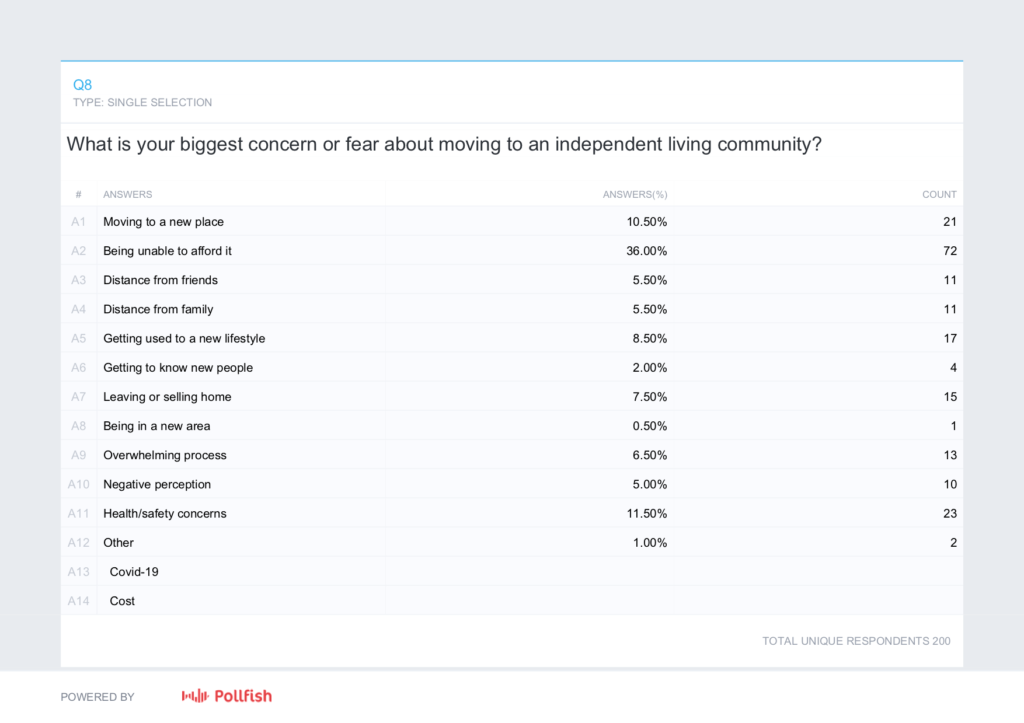Click the 'Covid-19' sub-answer
1024x723 pixels.
coord(134,572)
